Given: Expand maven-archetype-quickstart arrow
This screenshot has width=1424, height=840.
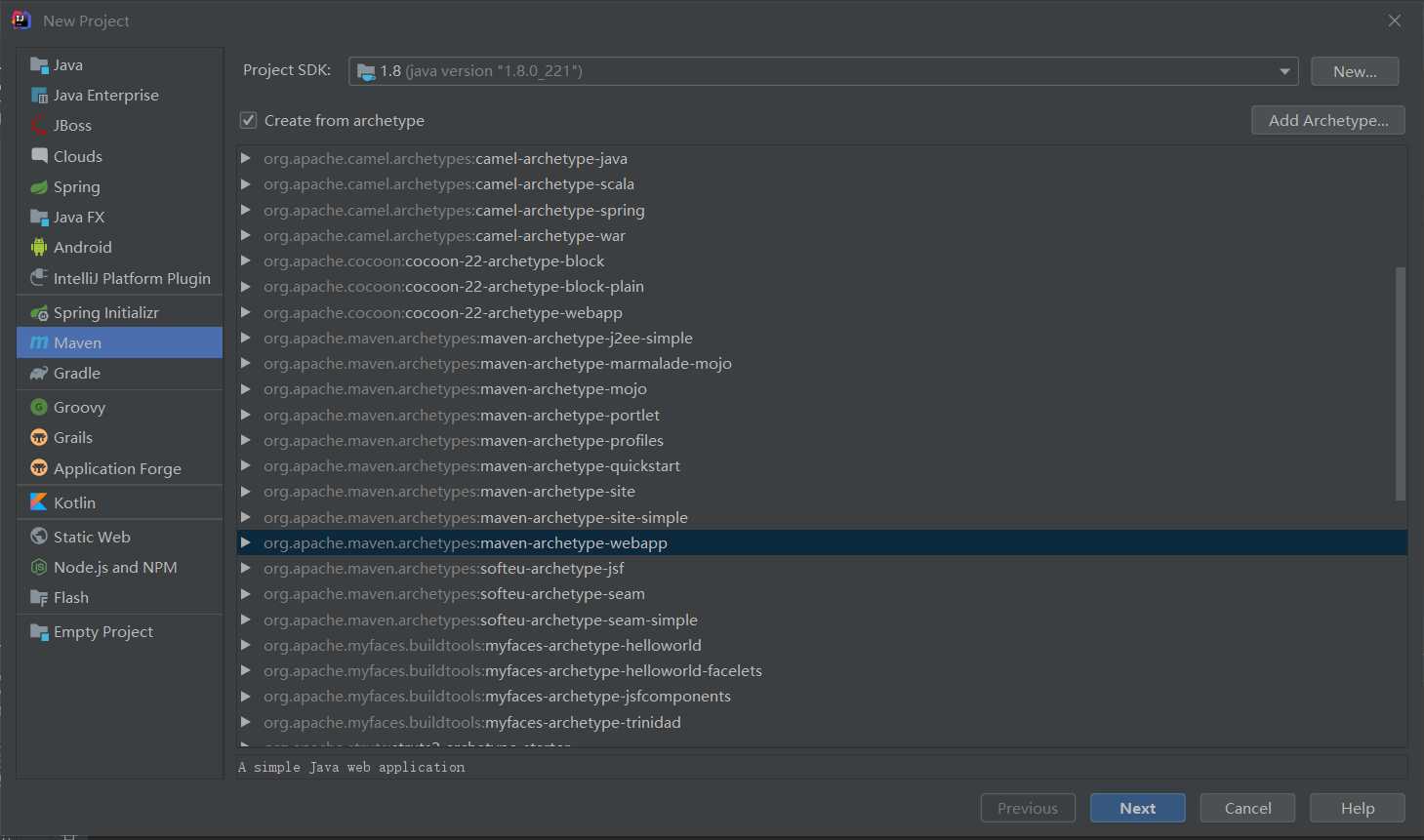Looking at the screenshot, I should [246, 465].
